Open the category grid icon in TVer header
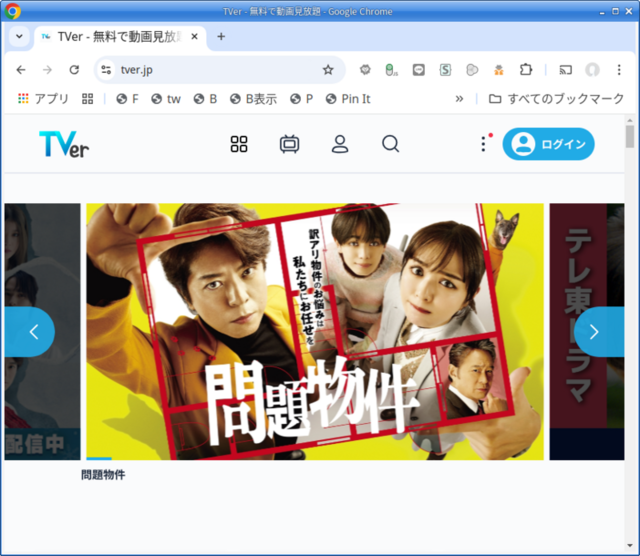Image resolution: width=640 pixels, height=556 pixels. click(239, 144)
